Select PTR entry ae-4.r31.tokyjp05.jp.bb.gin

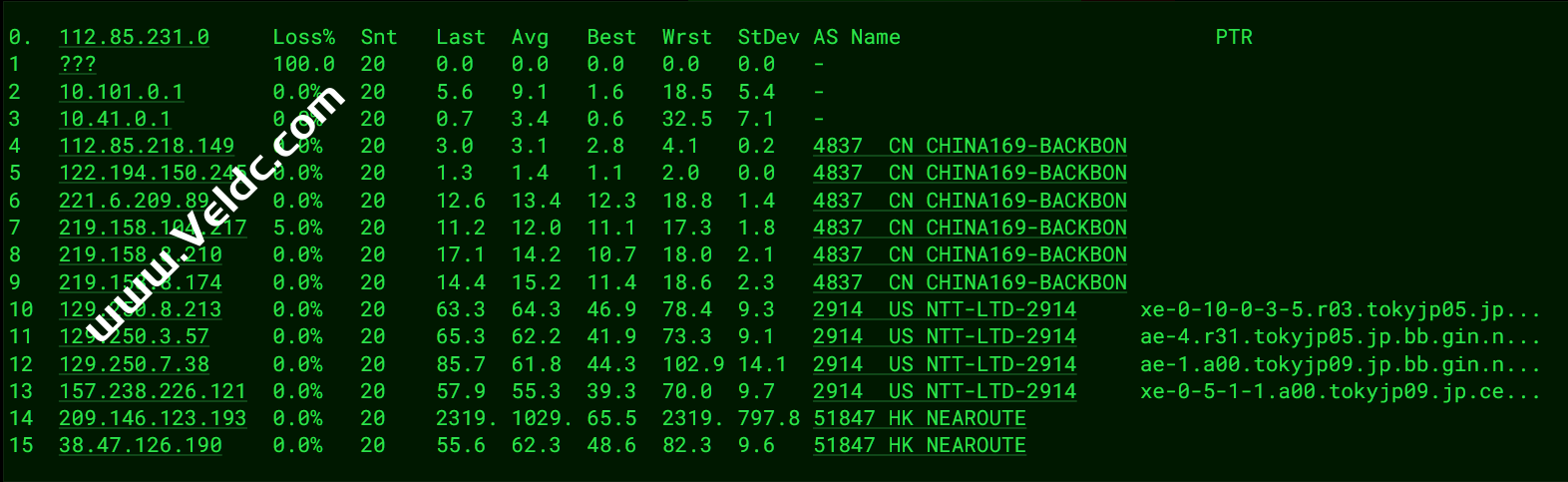coord(1340,337)
